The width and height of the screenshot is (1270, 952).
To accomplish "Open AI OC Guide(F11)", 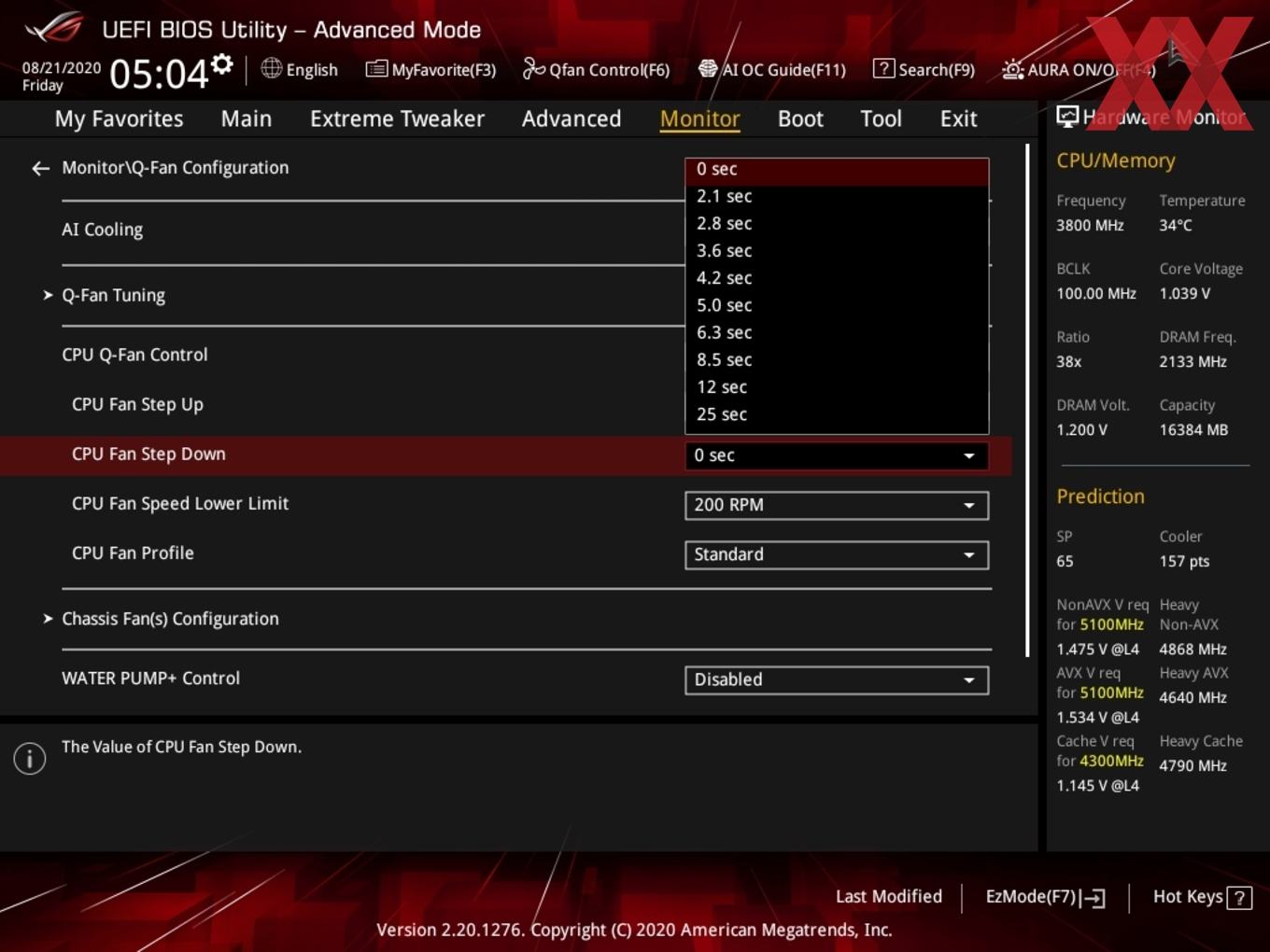I will point(772,69).
